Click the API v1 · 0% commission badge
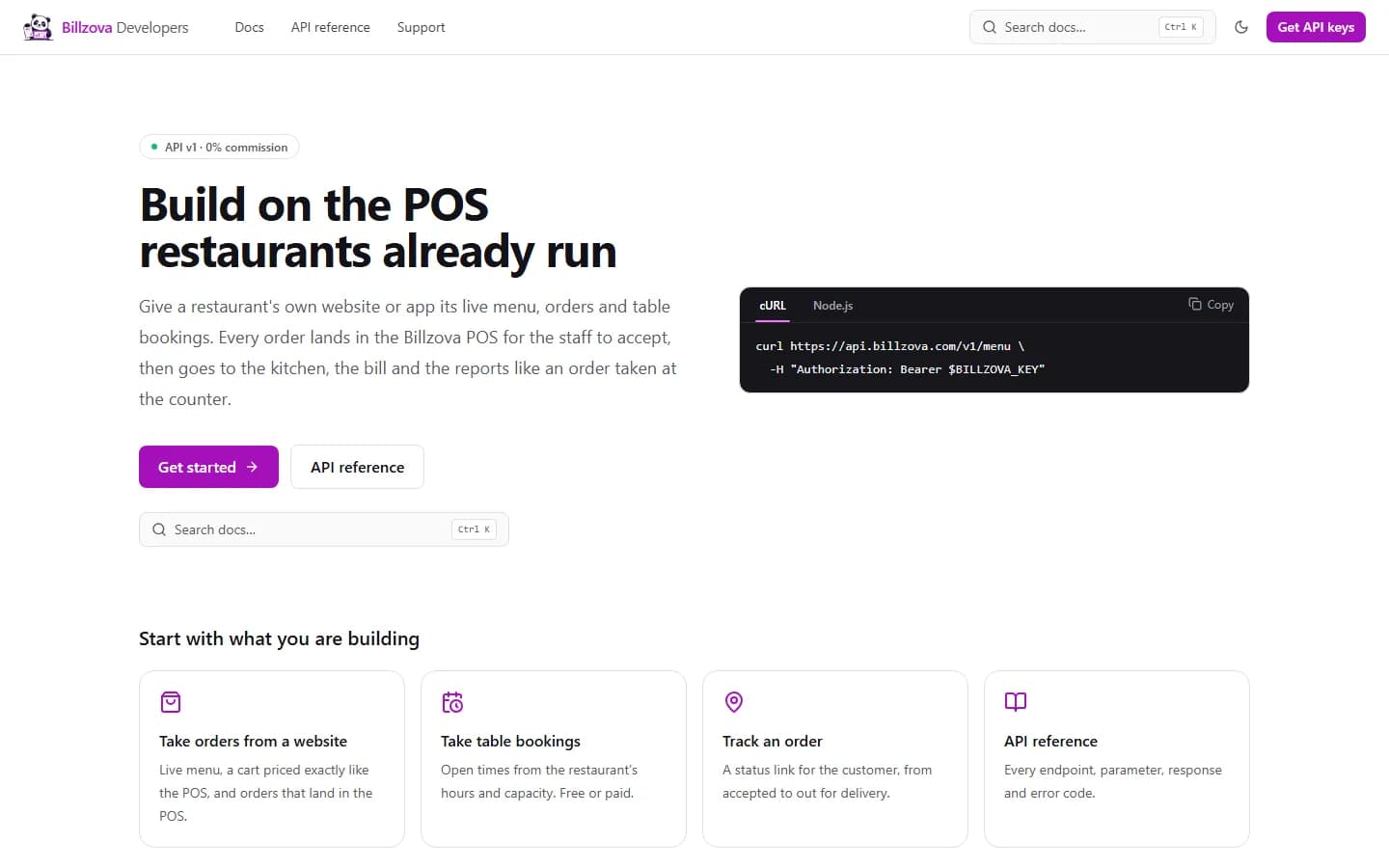The height and width of the screenshot is (868, 1389). 219,147
